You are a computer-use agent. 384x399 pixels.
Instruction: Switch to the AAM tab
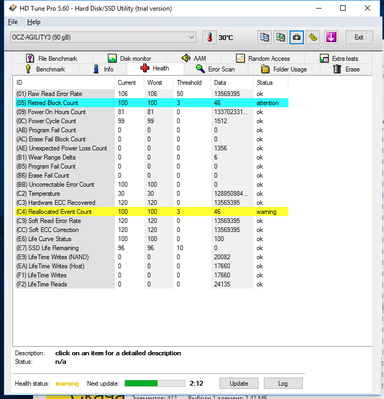click(194, 59)
